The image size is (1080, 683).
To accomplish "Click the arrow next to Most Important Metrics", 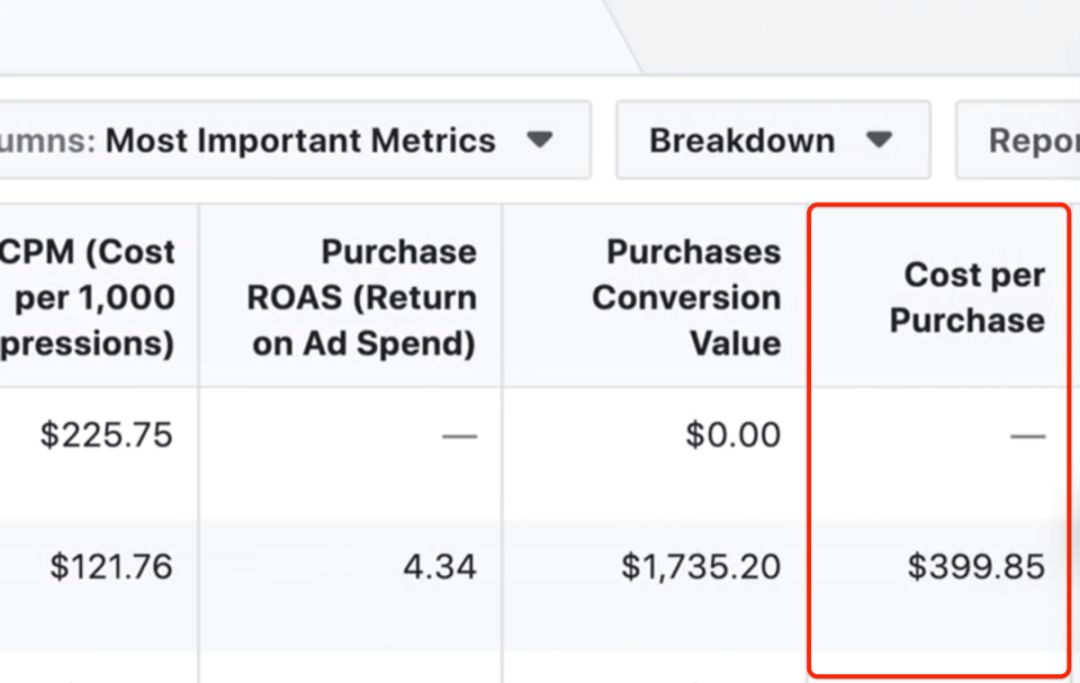I will [x=539, y=140].
